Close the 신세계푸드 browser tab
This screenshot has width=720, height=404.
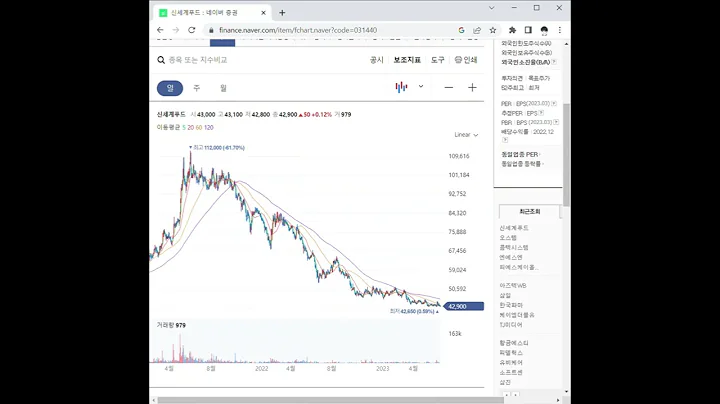point(263,13)
